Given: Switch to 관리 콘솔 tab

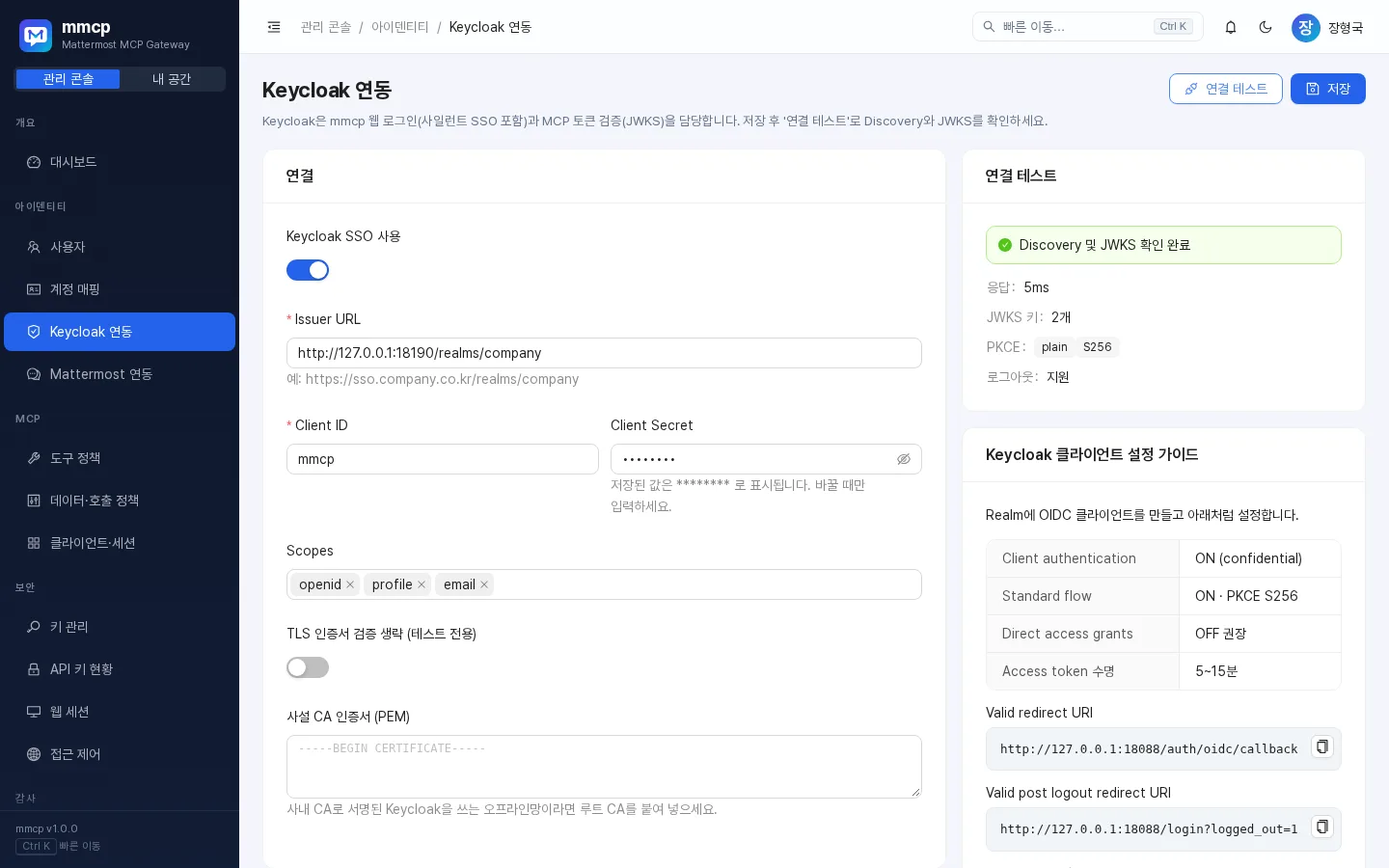Looking at the screenshot, I should (68, 79).
